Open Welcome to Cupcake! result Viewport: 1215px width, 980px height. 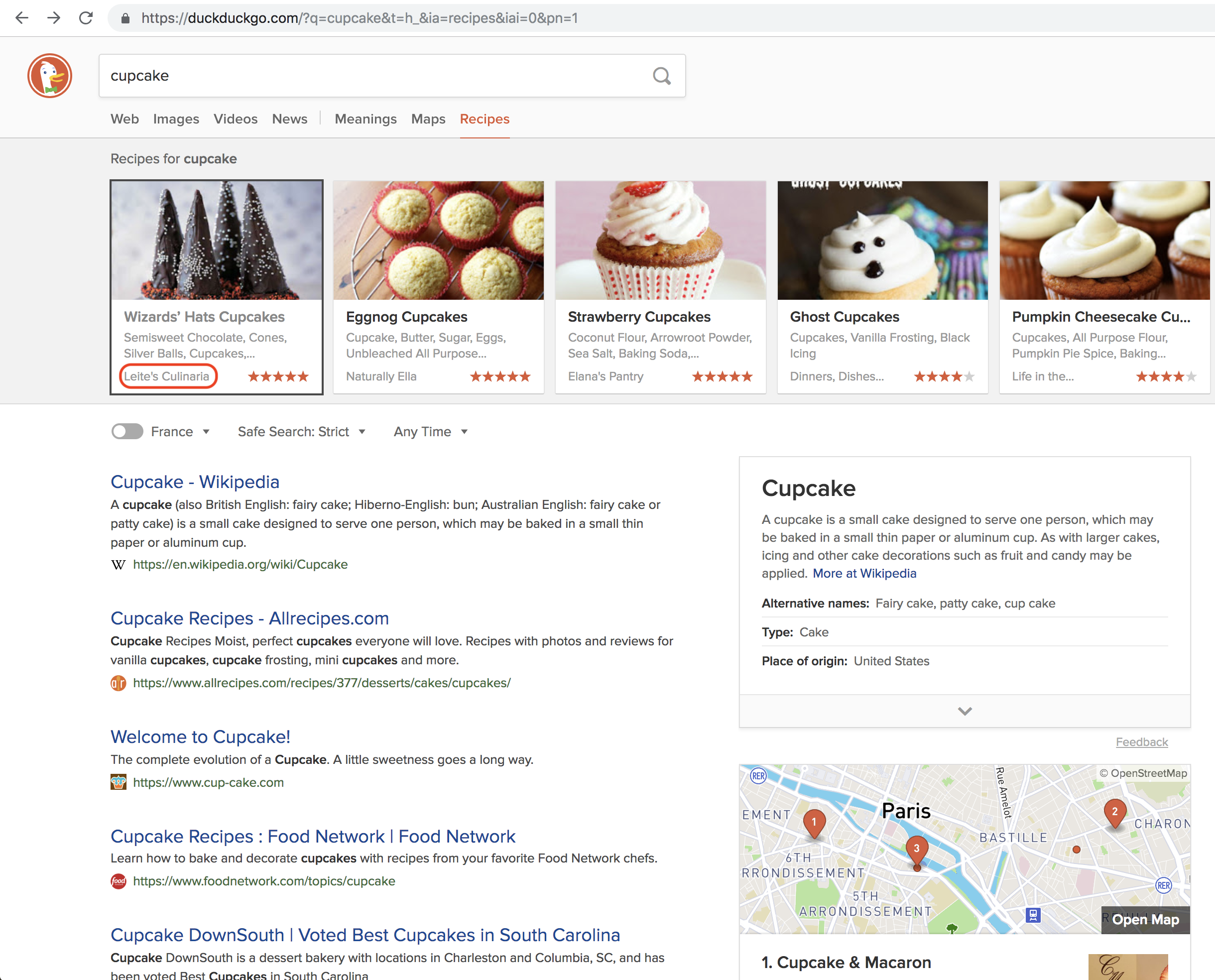click(201, 737)
